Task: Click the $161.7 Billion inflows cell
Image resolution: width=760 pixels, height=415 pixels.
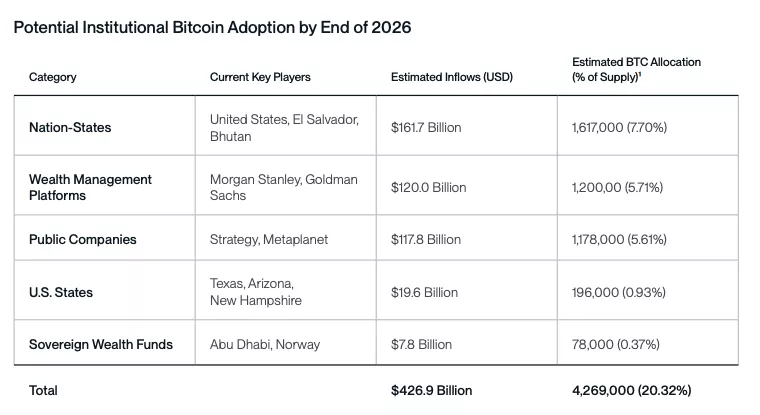Action: (426, 127)
